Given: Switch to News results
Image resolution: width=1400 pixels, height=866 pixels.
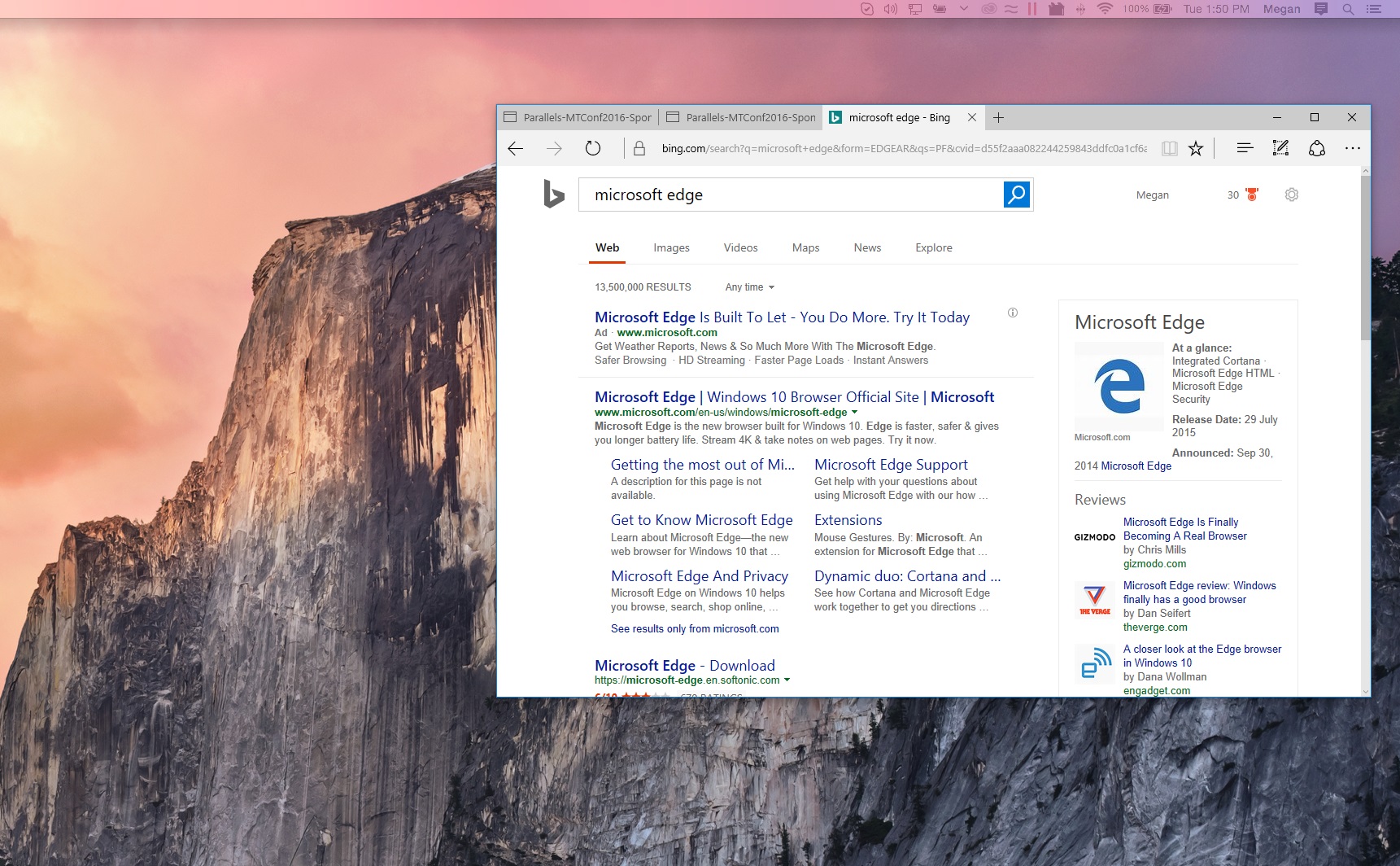Looking at the screenshot, I should (x=867, y=247).
